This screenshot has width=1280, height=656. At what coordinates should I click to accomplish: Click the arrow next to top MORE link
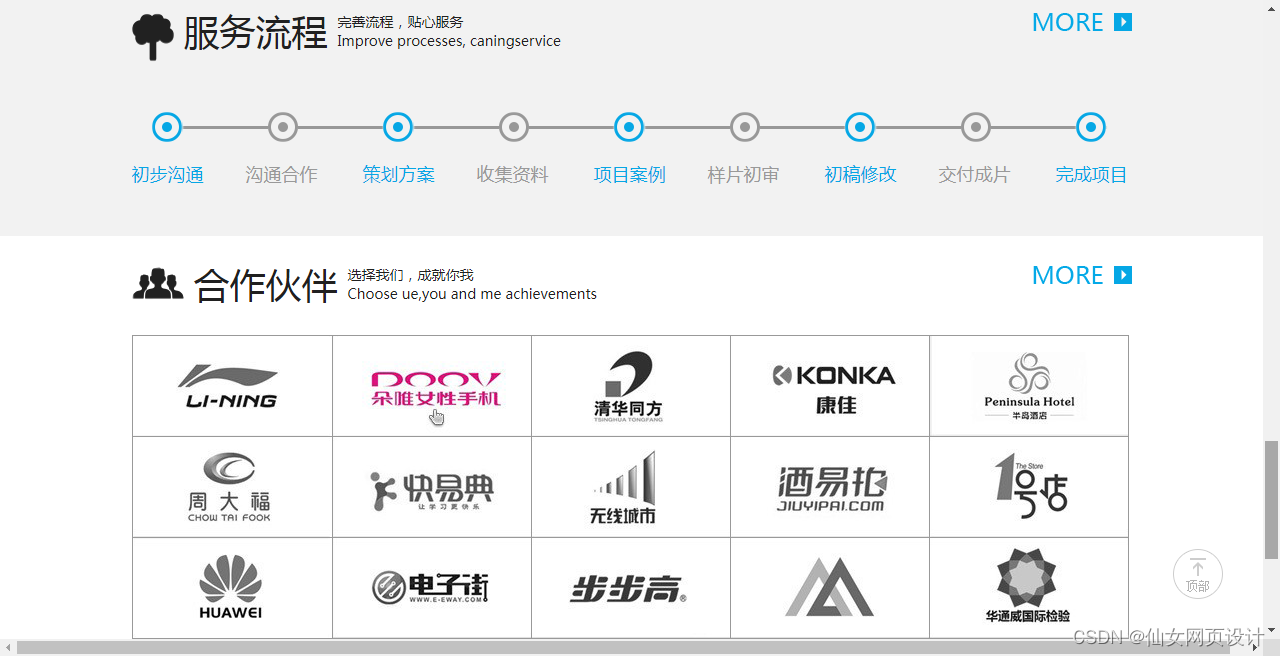tap(1124, 22)
